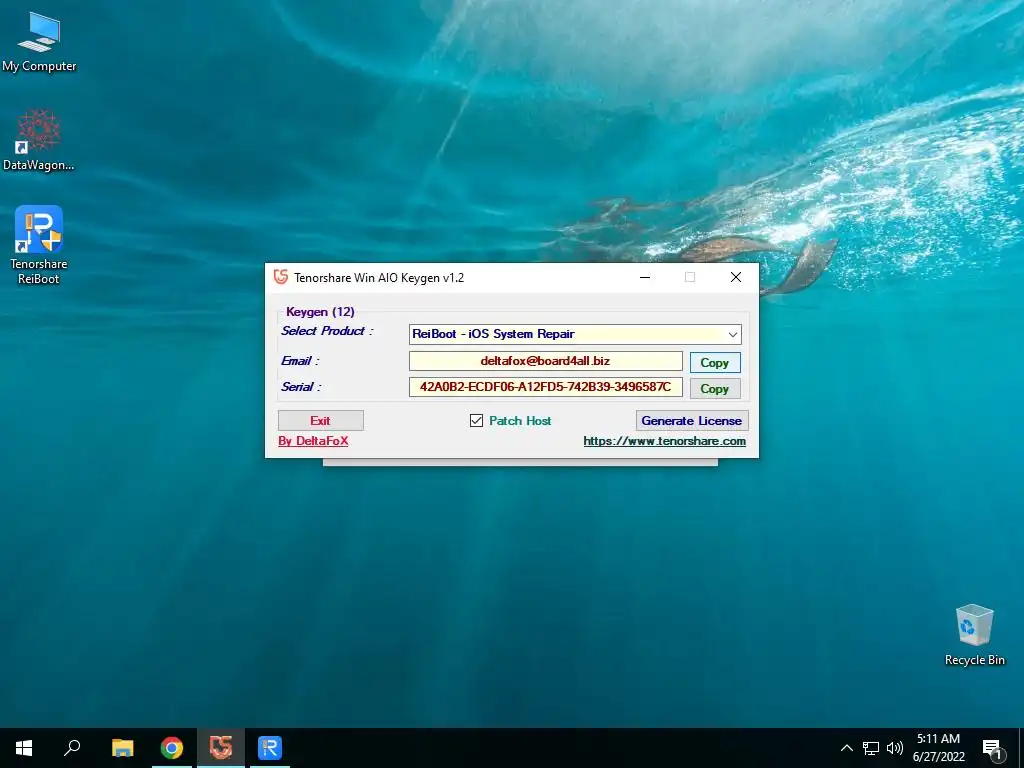Screen dimensions: 1024x768
Task: Open taskbar search magnifier
Action: (x=72, y=748)
